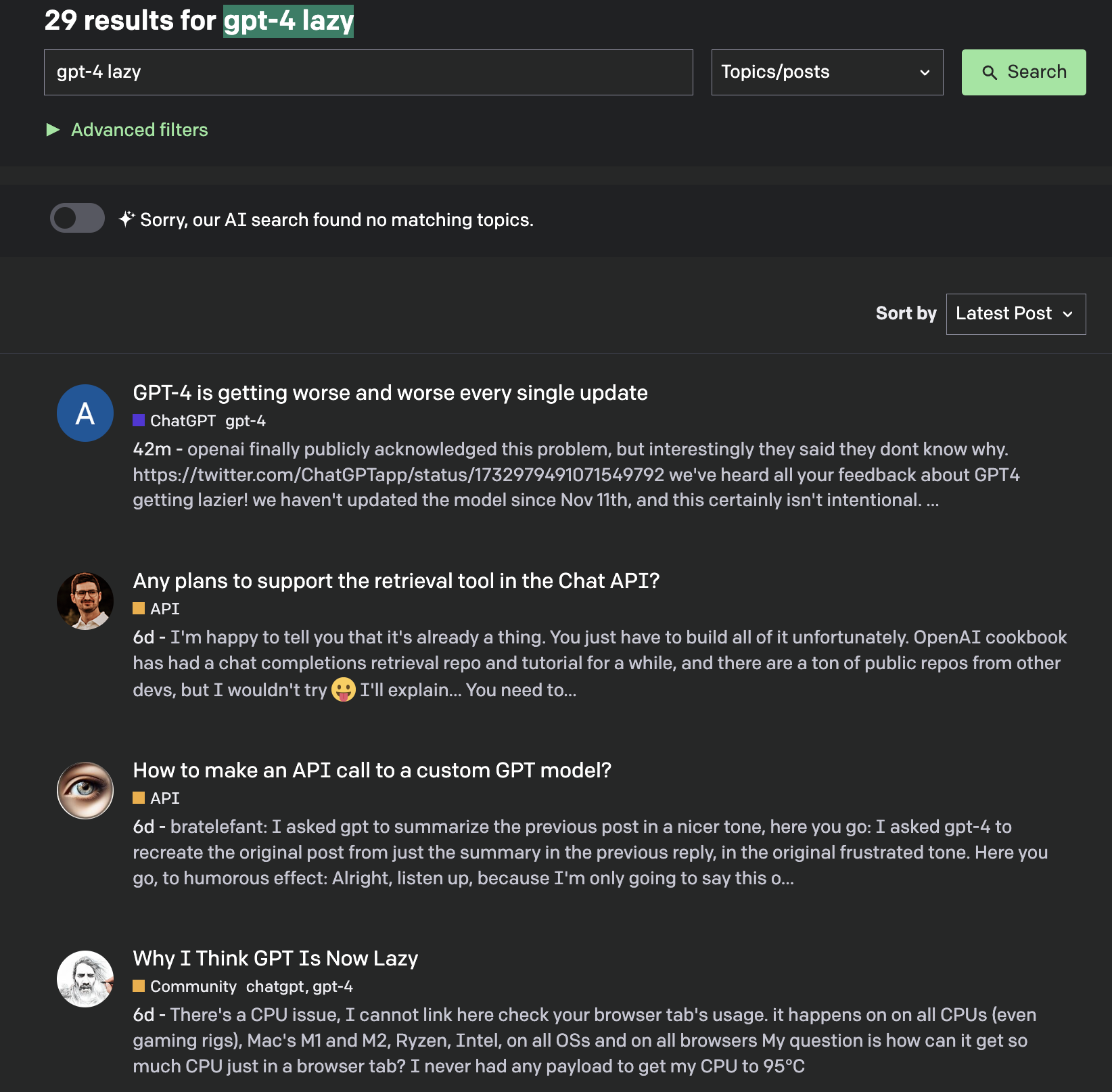Follow the twitter.com ChatGPTapp status link
This screenshot has height=1092, width=1112.
coord(399,474)
